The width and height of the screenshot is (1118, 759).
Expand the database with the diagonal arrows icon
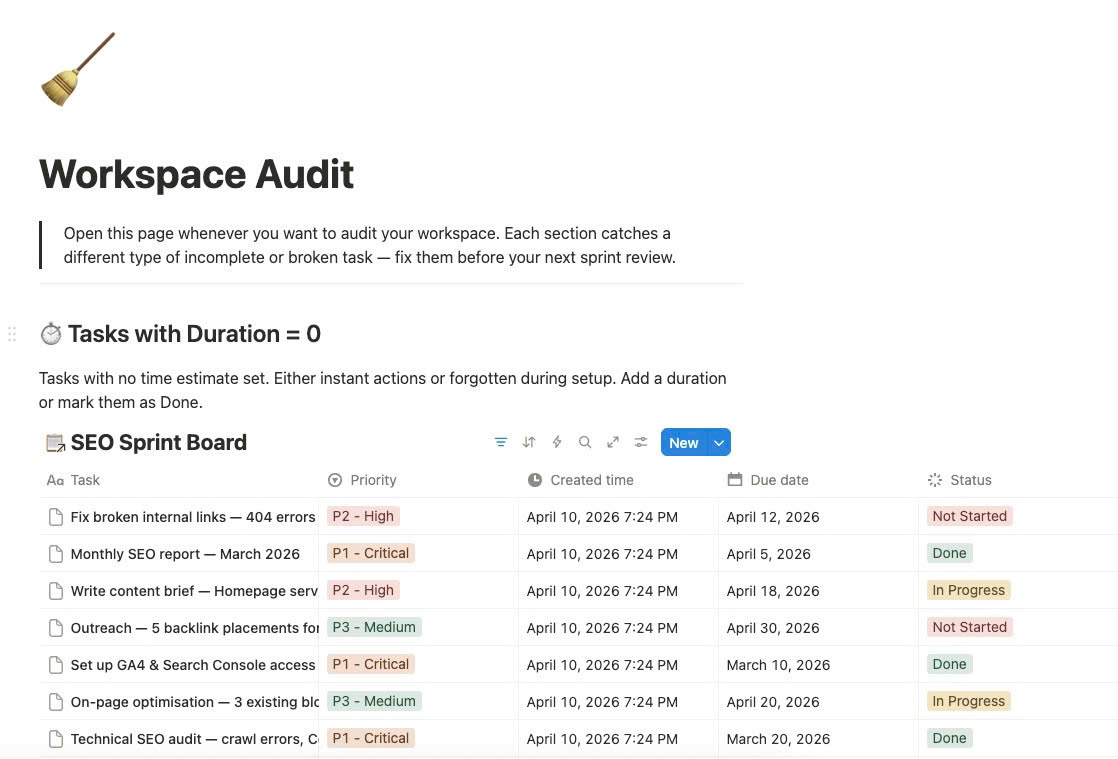click(x=613, y=442)
